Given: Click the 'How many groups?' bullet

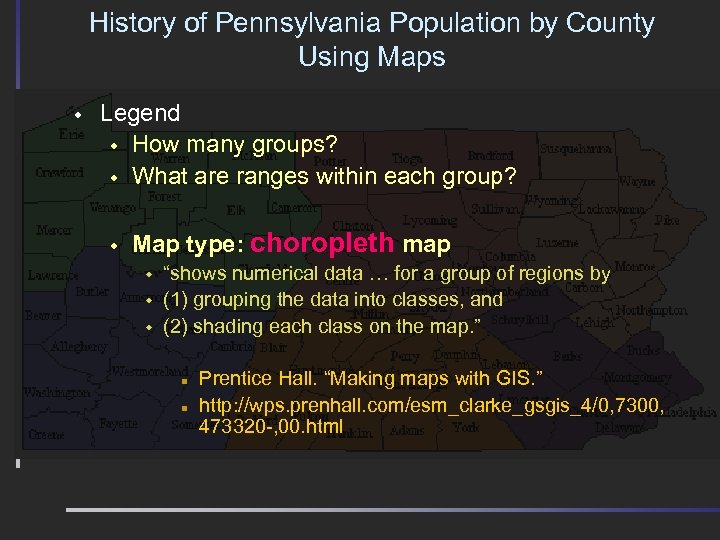Looking at the screenshot, I should (235, 145).
